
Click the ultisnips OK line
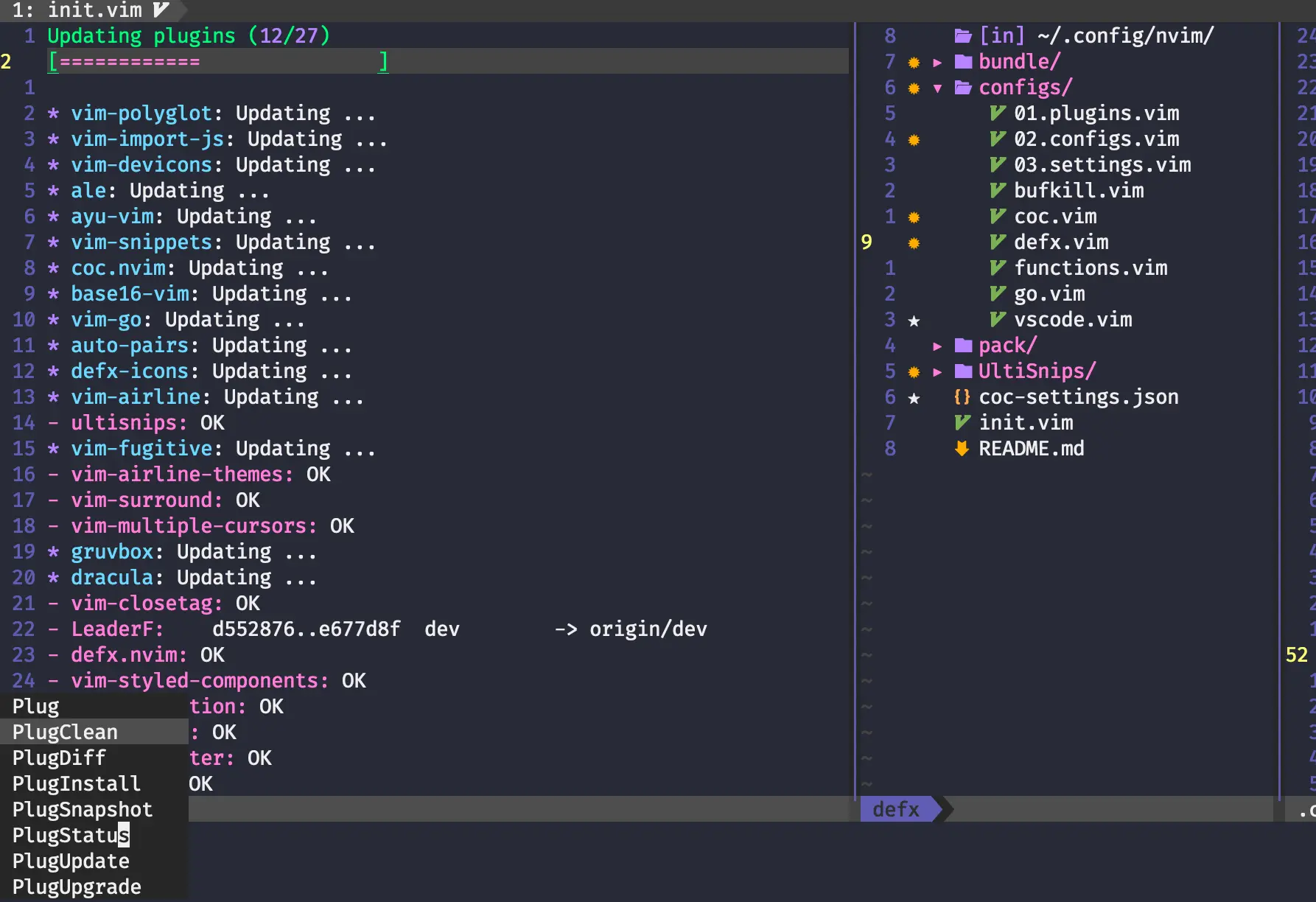(136, 423)
